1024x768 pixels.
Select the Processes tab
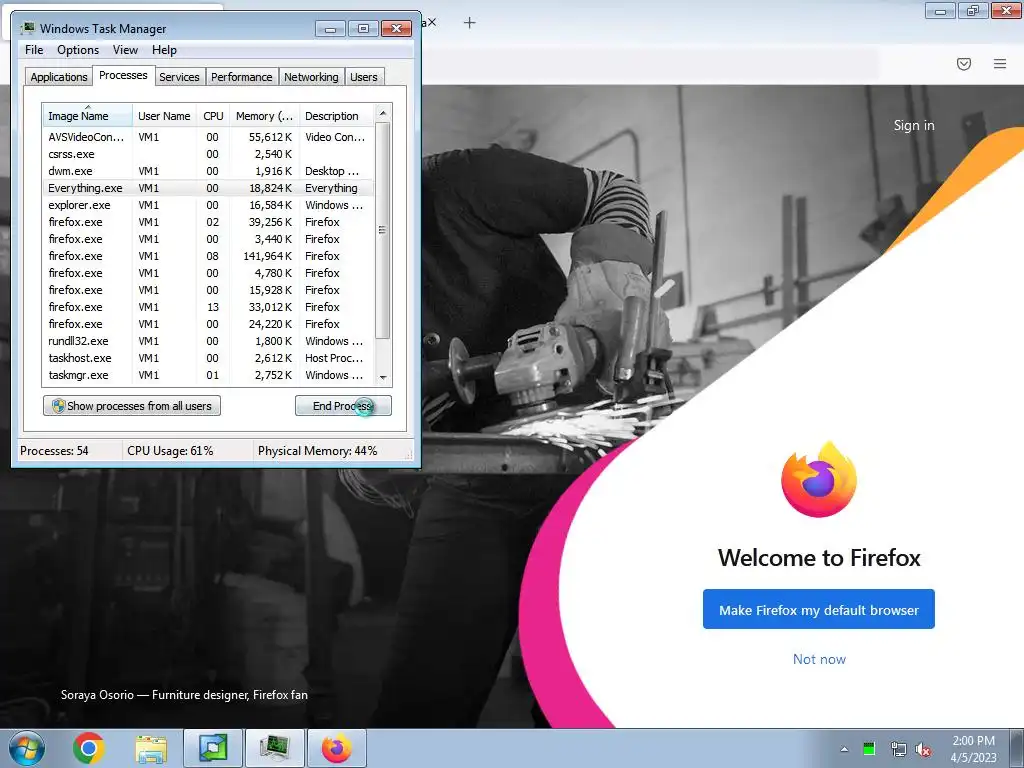click(123, 75)
